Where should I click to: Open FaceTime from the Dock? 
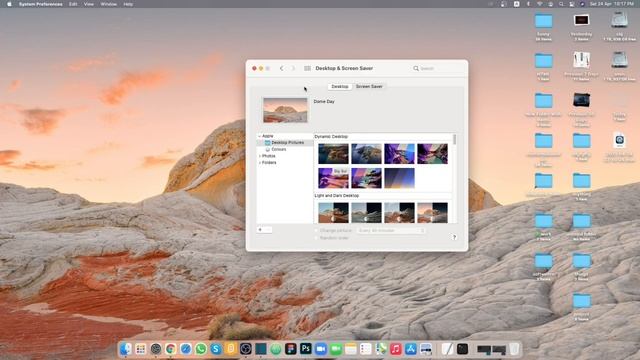tap(336, 349)
